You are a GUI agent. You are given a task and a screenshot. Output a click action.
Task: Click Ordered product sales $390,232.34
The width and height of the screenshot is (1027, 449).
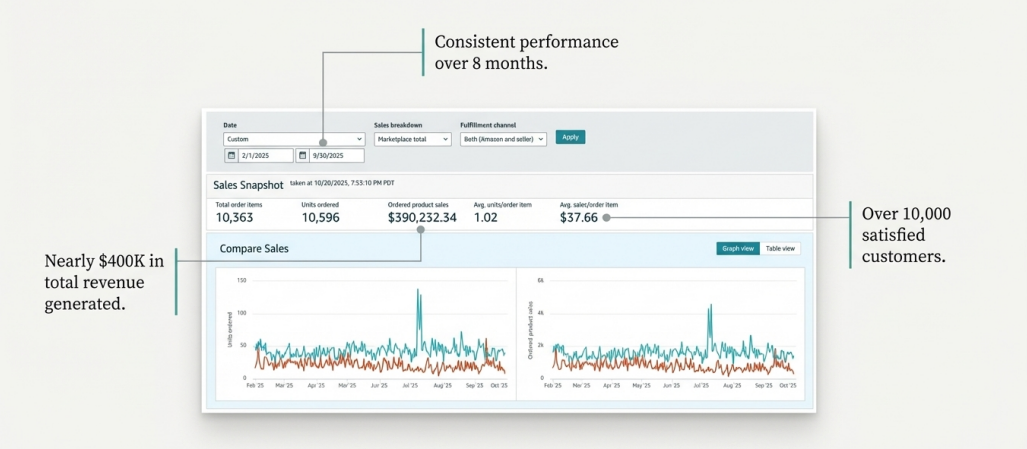point(421,217)
